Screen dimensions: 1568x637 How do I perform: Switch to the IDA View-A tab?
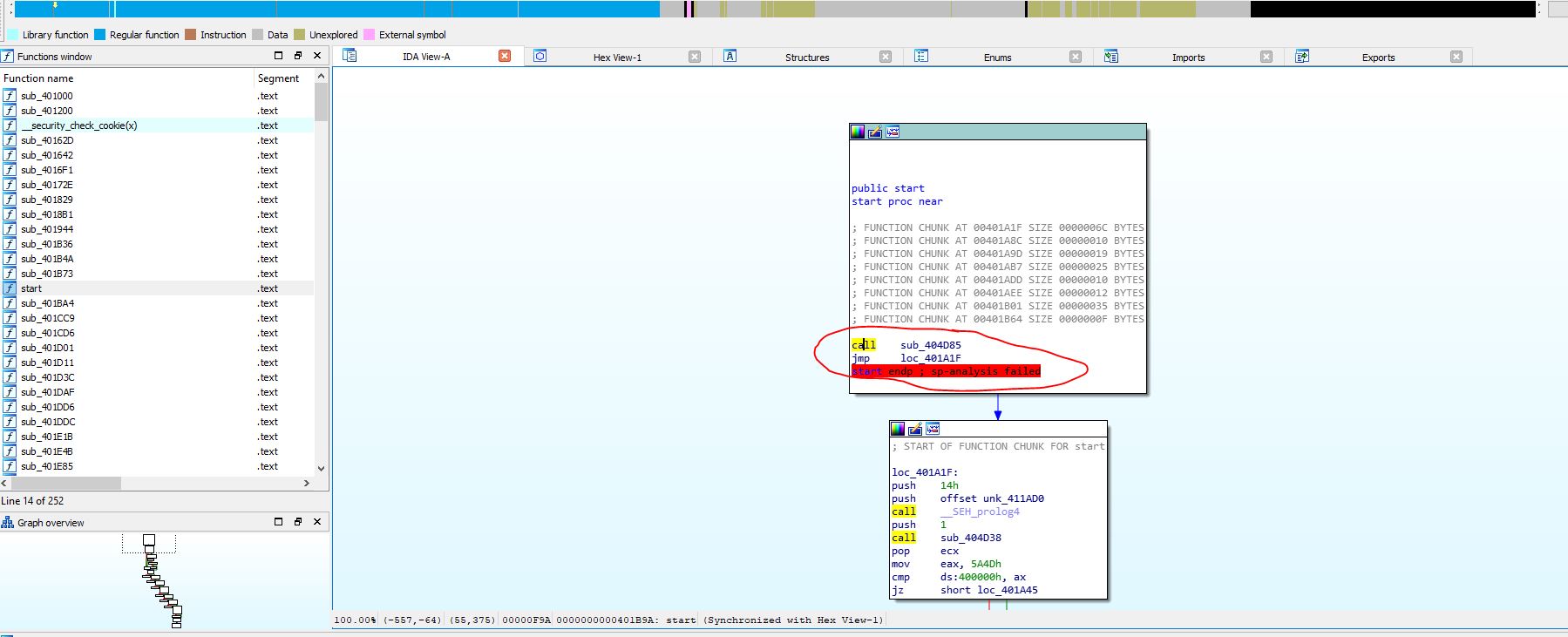coord(426,57)
